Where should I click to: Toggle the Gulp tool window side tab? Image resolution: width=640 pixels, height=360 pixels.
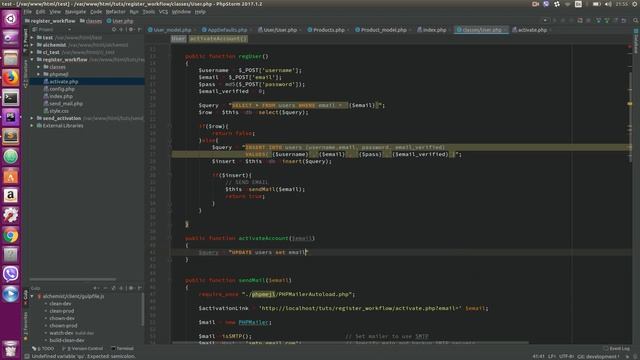point(25,297)
